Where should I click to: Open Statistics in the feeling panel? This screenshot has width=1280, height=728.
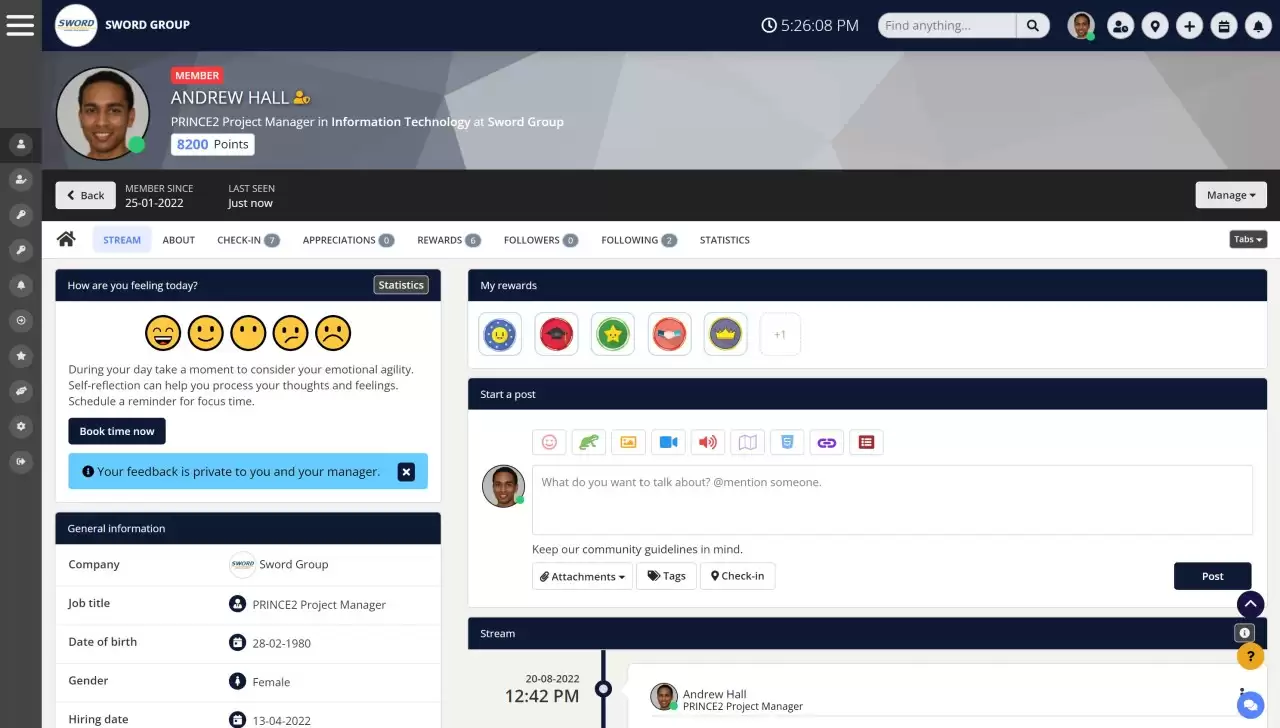point(401,285)
